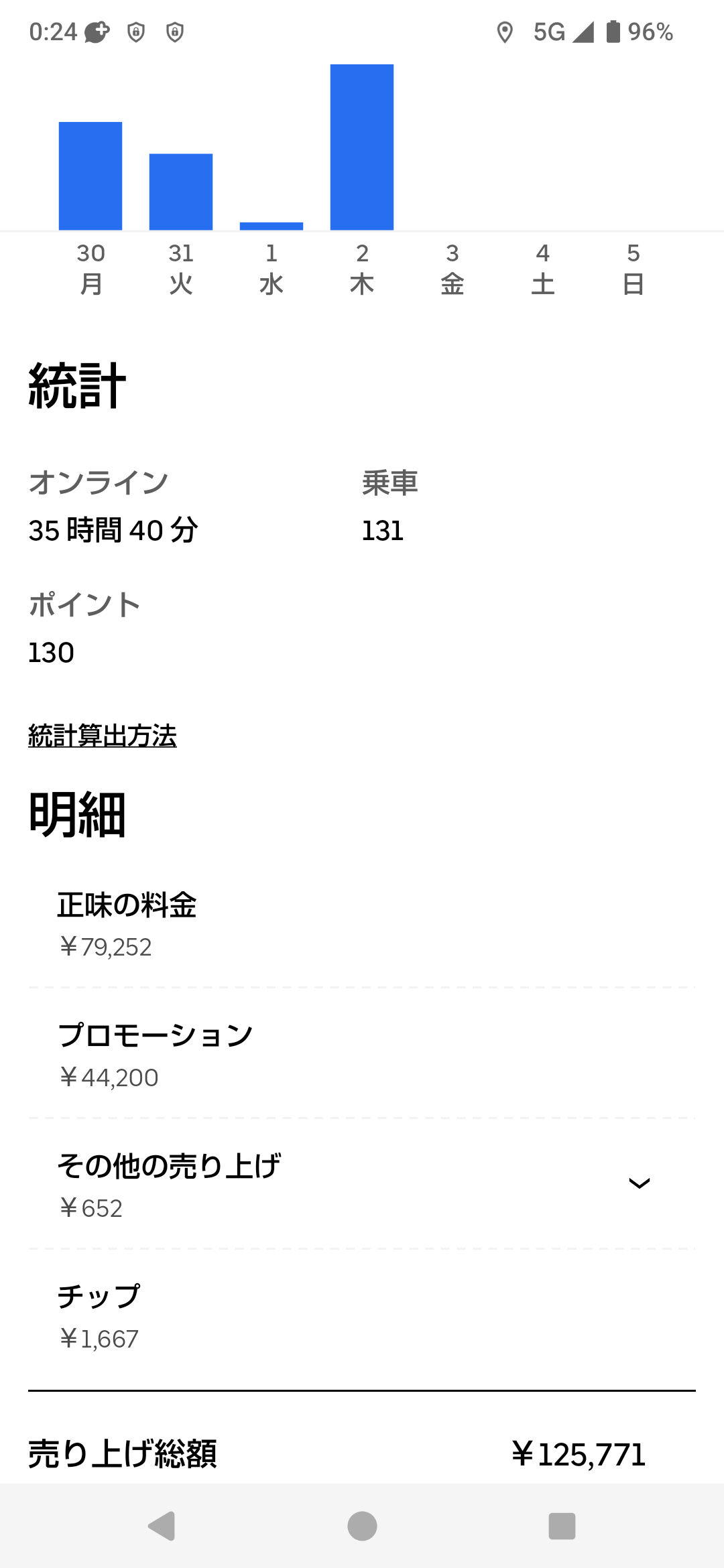
Task: Open the 正味の料金 row
Action: click(x=362, y=923)
